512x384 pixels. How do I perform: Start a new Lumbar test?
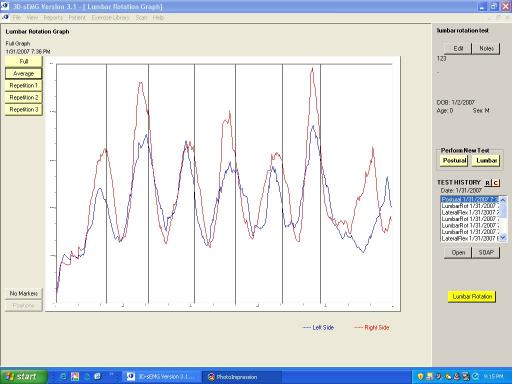point(486,160)
